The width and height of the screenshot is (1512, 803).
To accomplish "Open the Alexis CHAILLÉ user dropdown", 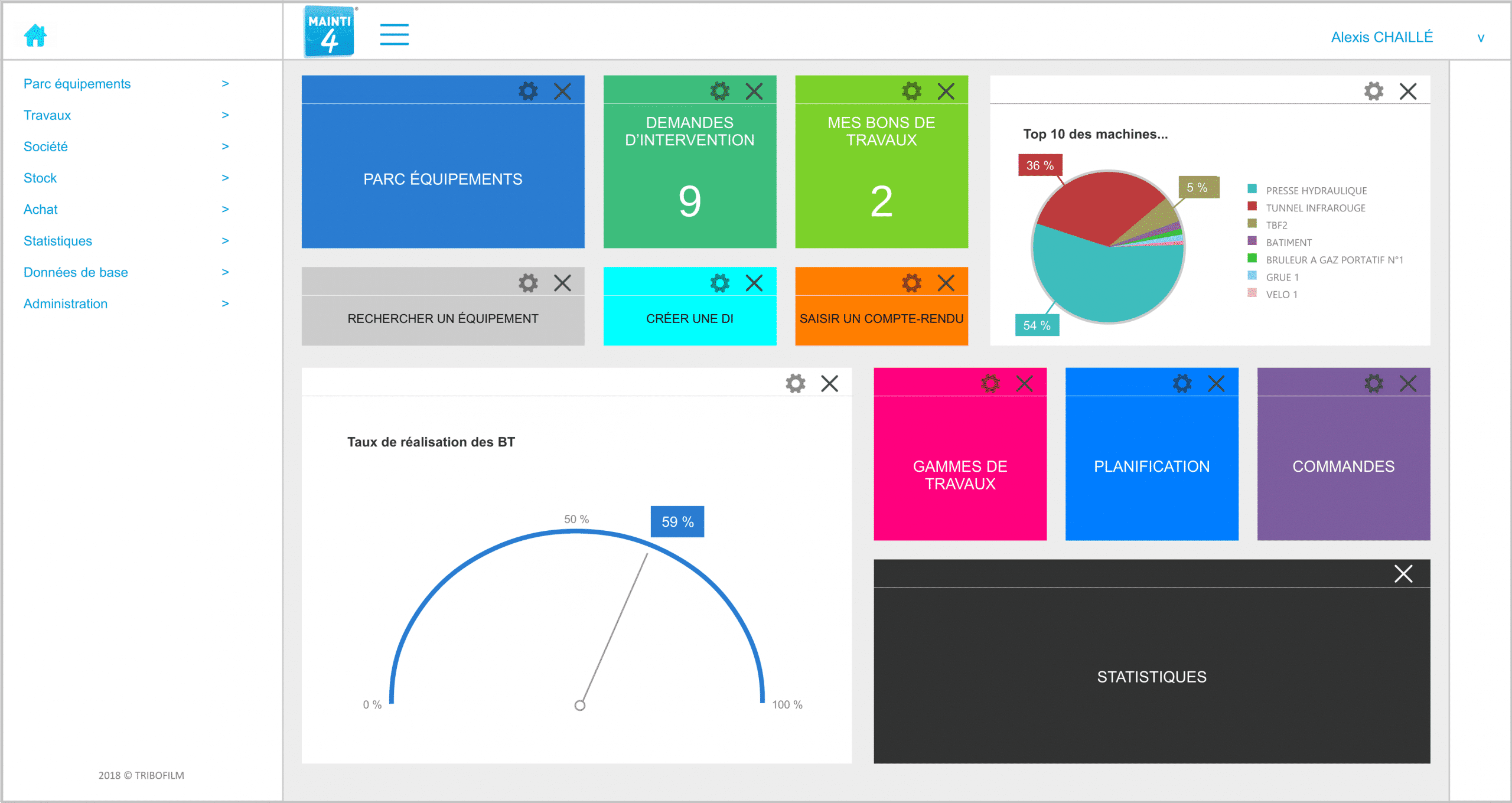I will 1481,38.
